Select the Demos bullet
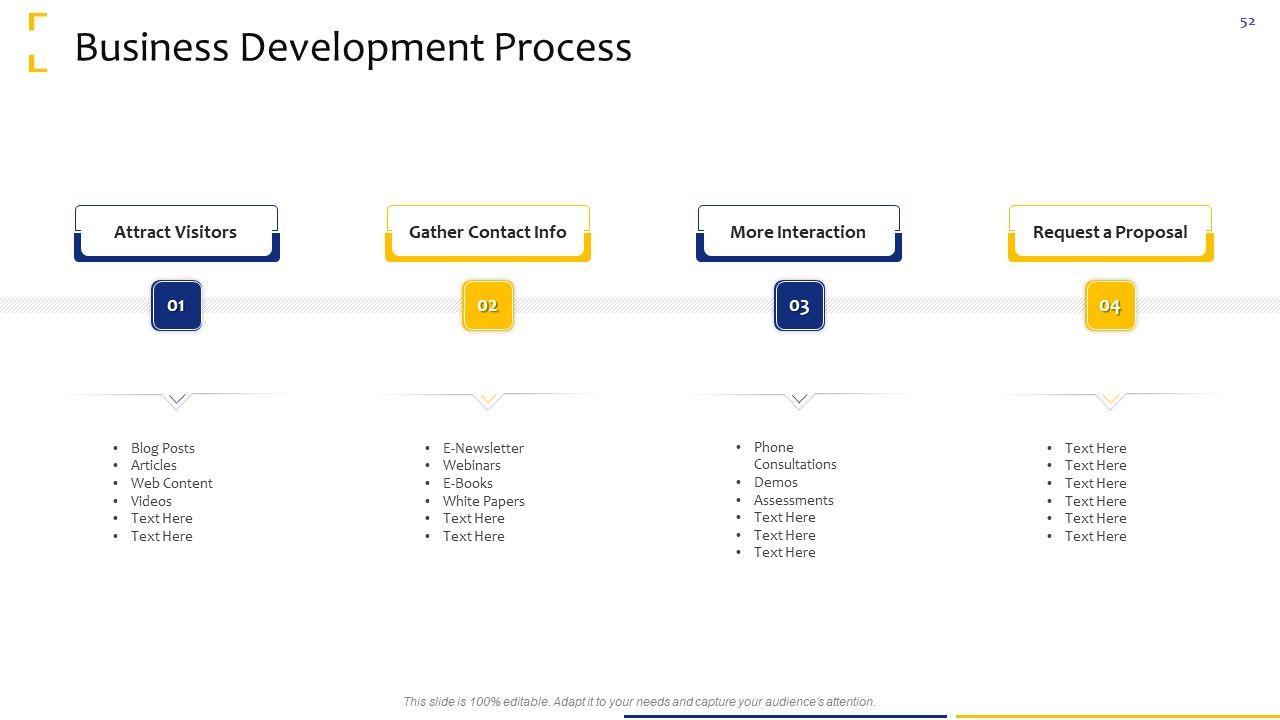Image resolution: width=1280 pixels, height=720 pixels. click(776, 482)
